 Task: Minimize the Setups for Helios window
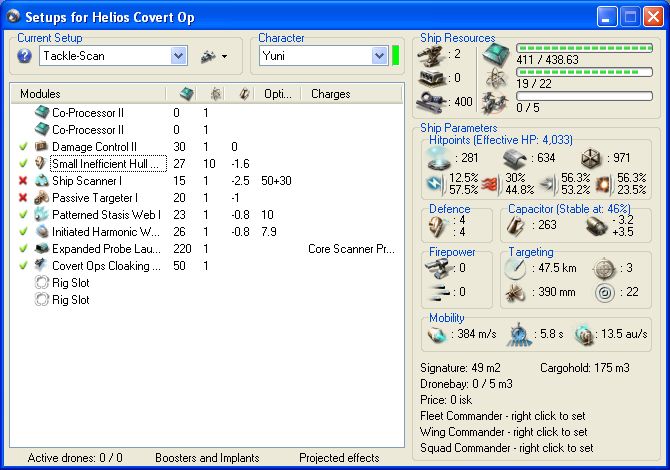pos(607,17)
